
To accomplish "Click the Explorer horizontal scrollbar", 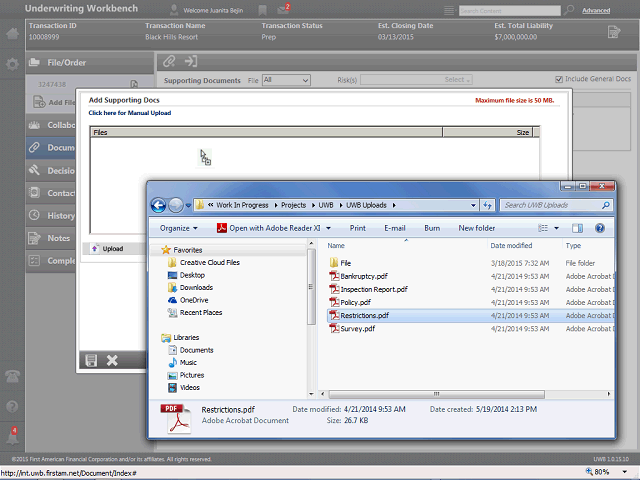I will pyautogui.click(x=436, y=394).
